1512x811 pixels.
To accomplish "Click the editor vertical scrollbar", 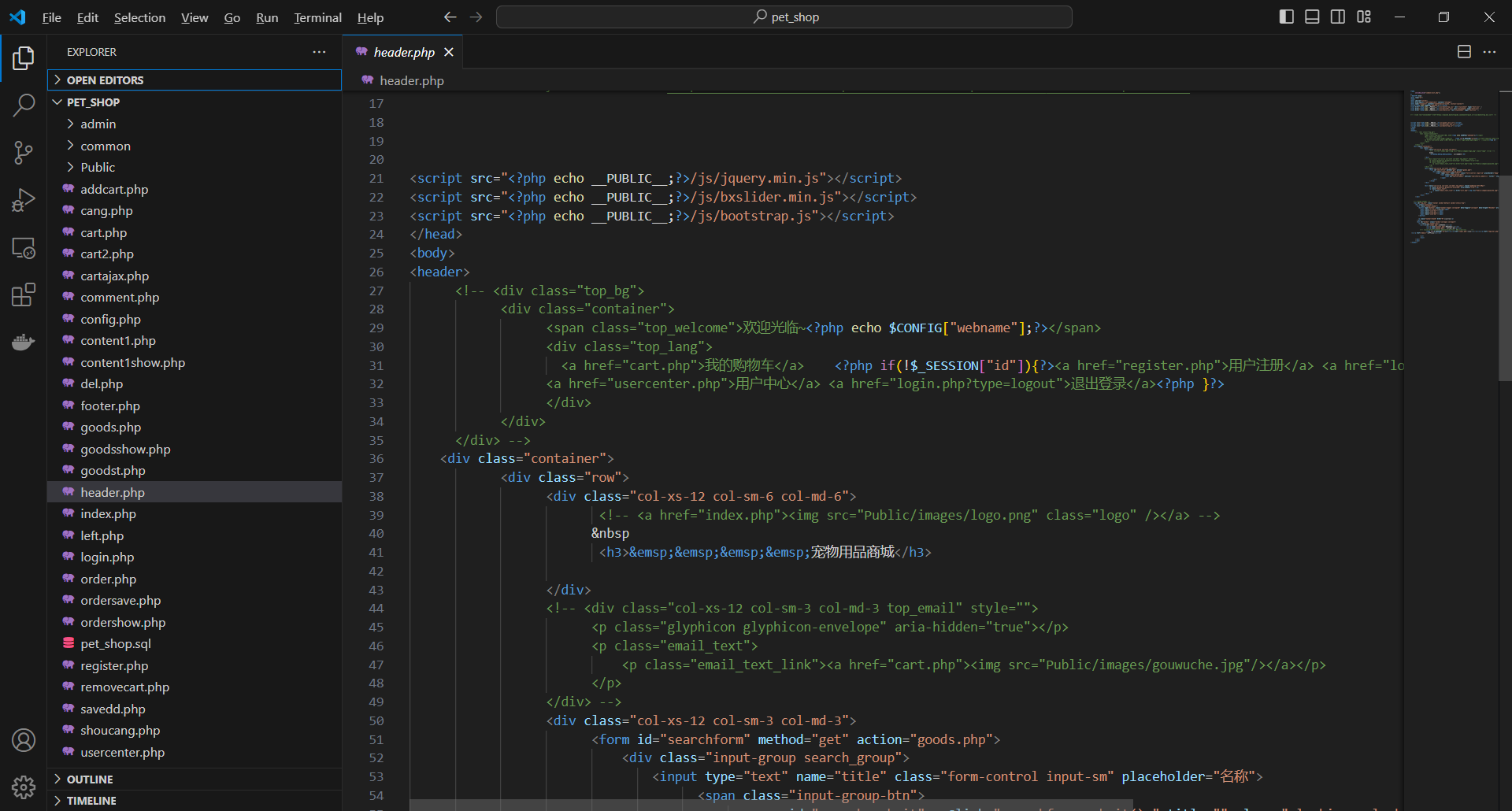I will (1505, 279).
